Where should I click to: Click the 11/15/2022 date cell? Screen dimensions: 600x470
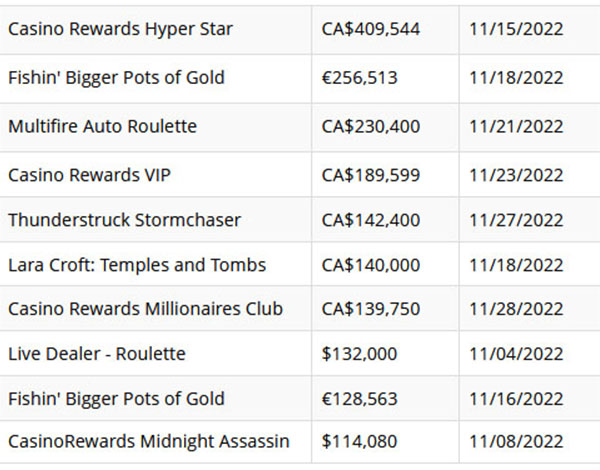(516, 29)
